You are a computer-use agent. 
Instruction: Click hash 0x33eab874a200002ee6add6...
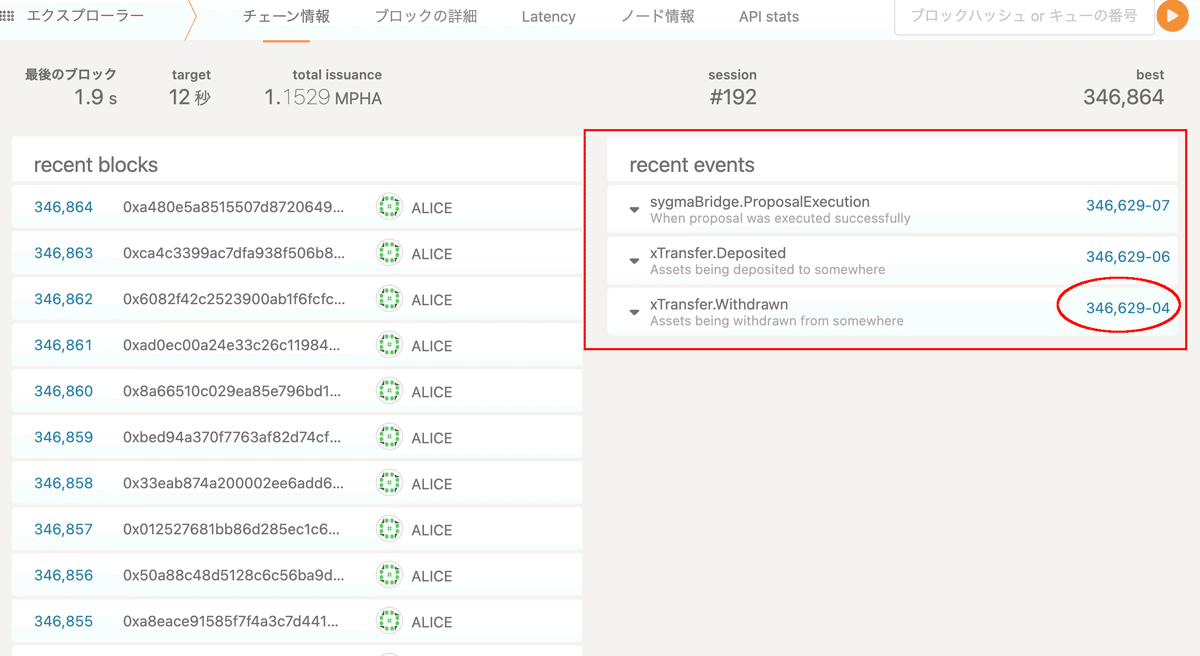(x=233, y=483)
